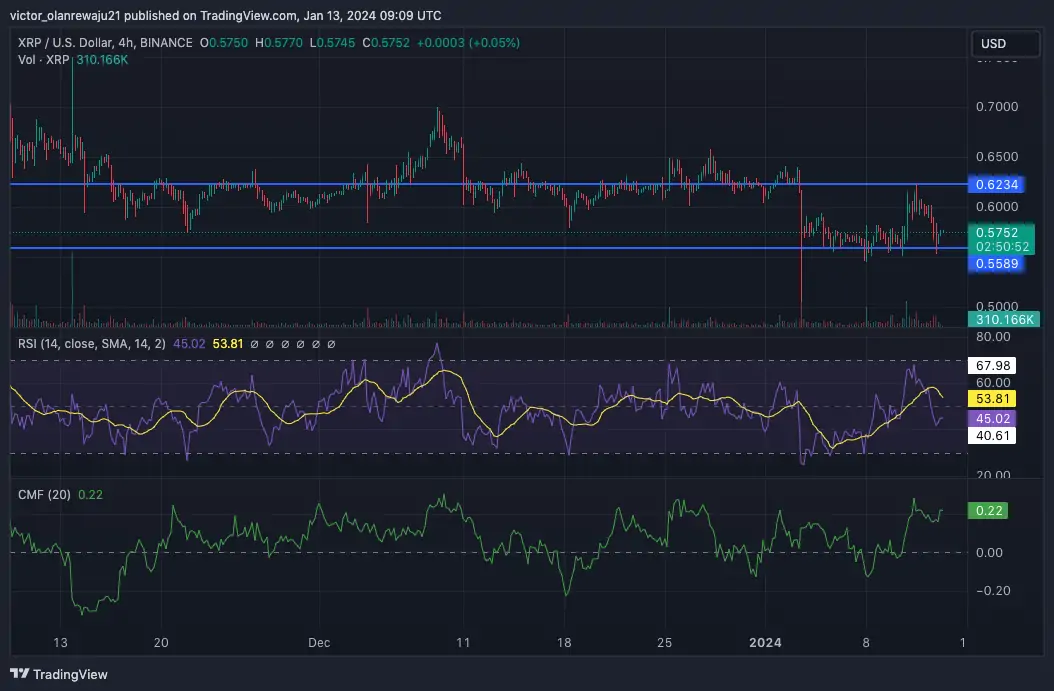Image resolution: width=1054 pixels, height=691 pixels.
Task: Click the 53.81 RSI SMA value in legend
Action: [x=228, y=344]
